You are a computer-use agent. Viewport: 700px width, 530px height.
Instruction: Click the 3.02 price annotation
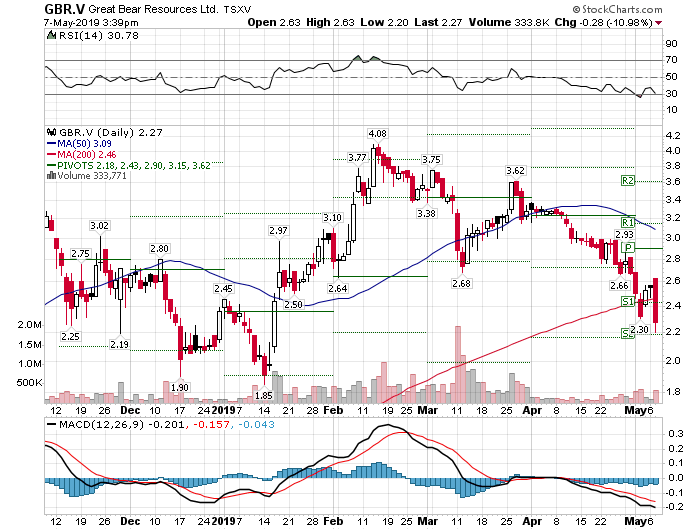(x=99, y=225)
